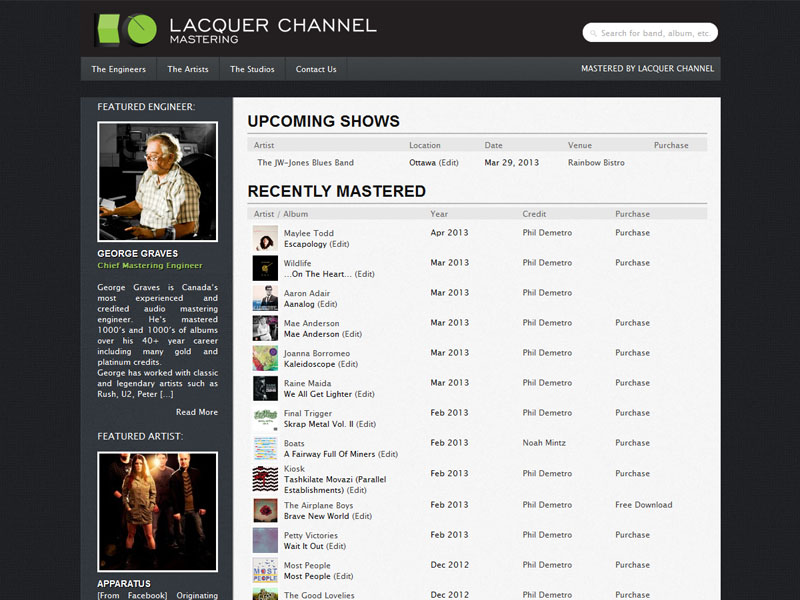This screenshot has height=600, width=800.
Task: Open Final Trigger album cover thumbnail
Action: [265, 418]
